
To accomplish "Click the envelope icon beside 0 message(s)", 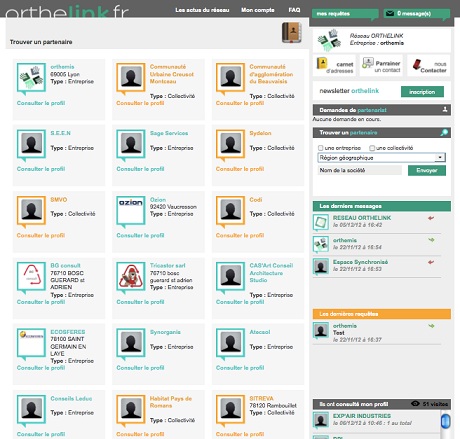I will 389,13.
